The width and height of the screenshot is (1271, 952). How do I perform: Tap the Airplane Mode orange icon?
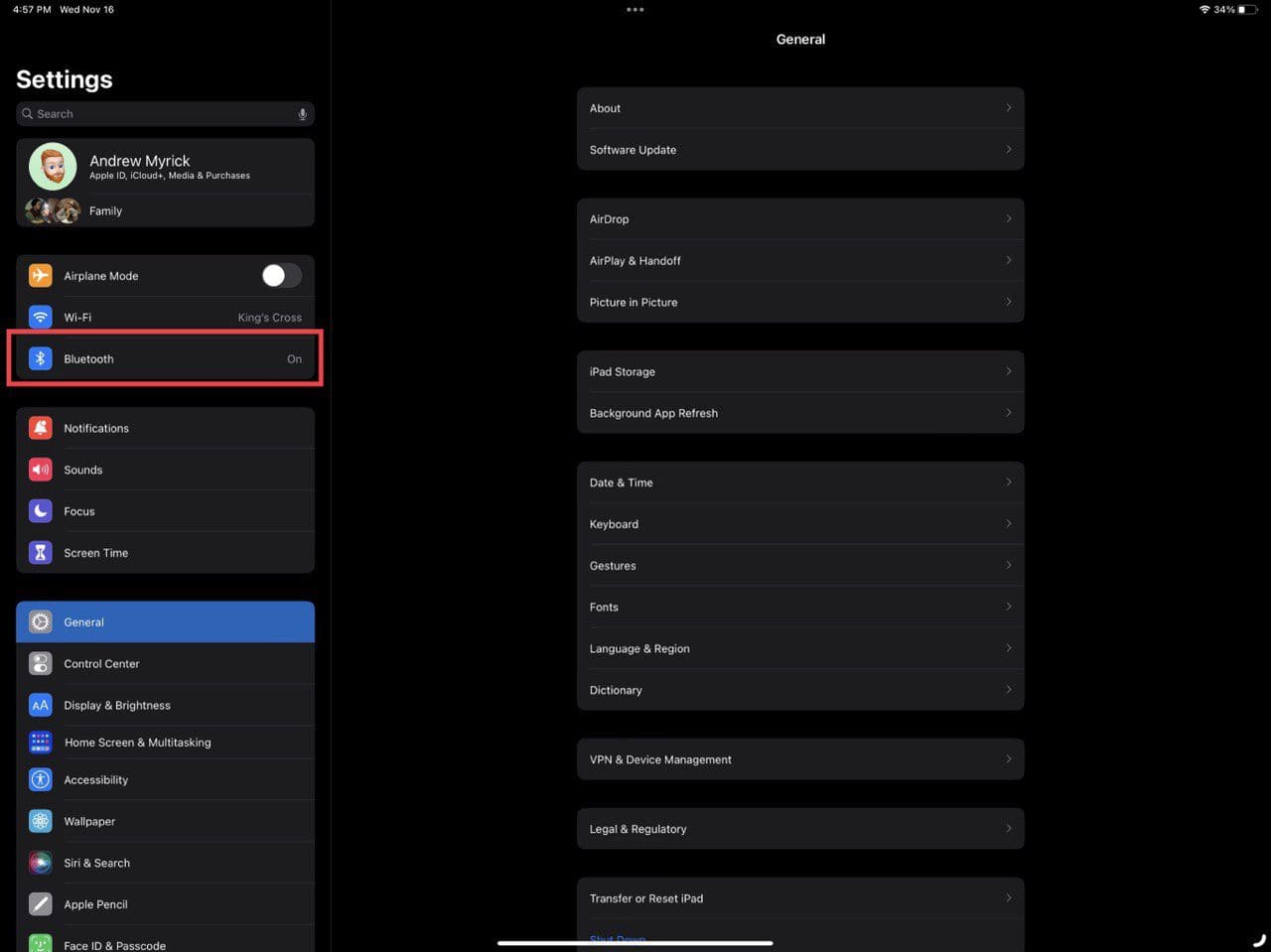point(40,275)
